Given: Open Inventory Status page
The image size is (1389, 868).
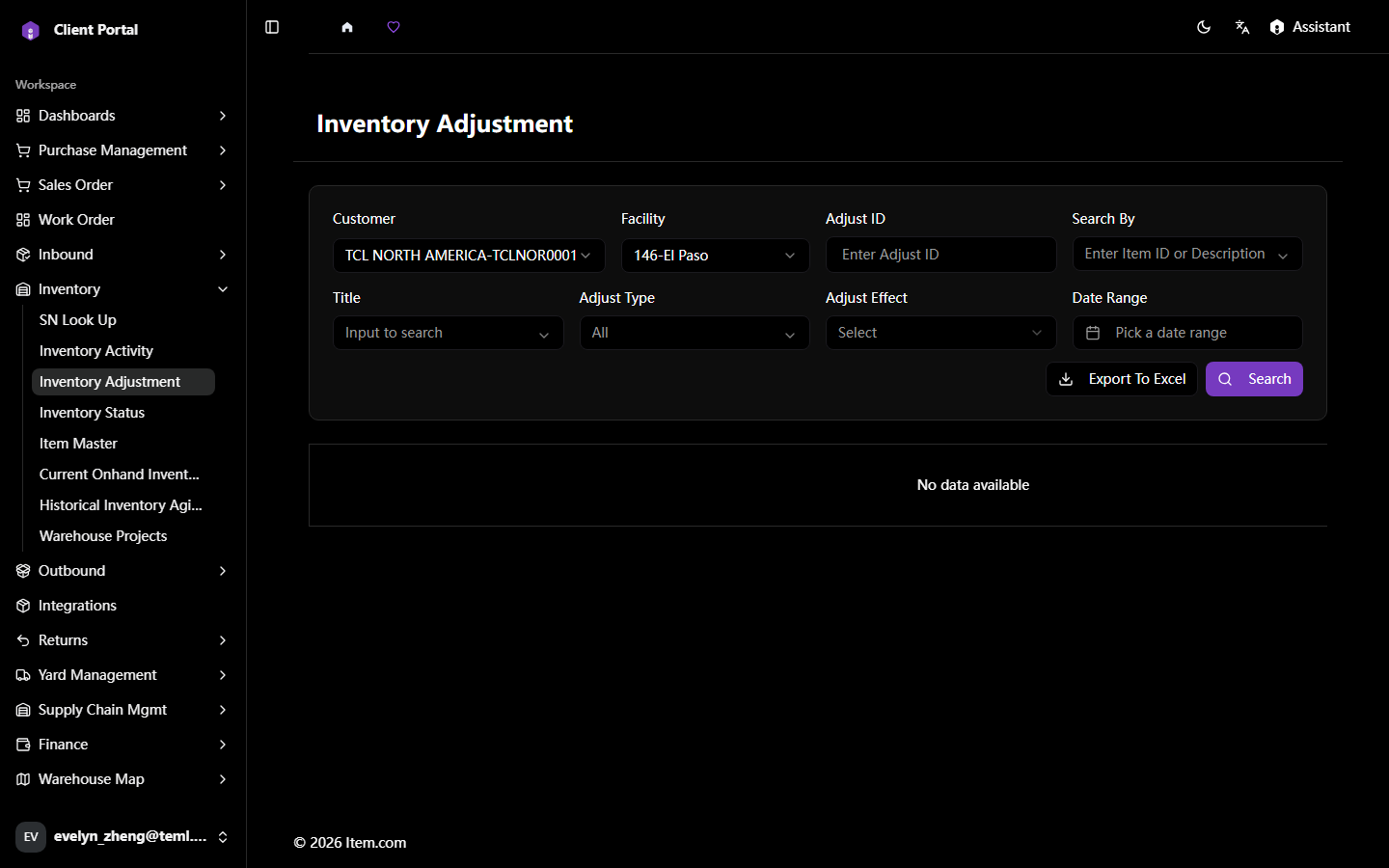Looking at the screenshot, I should [x=123, y=413].
